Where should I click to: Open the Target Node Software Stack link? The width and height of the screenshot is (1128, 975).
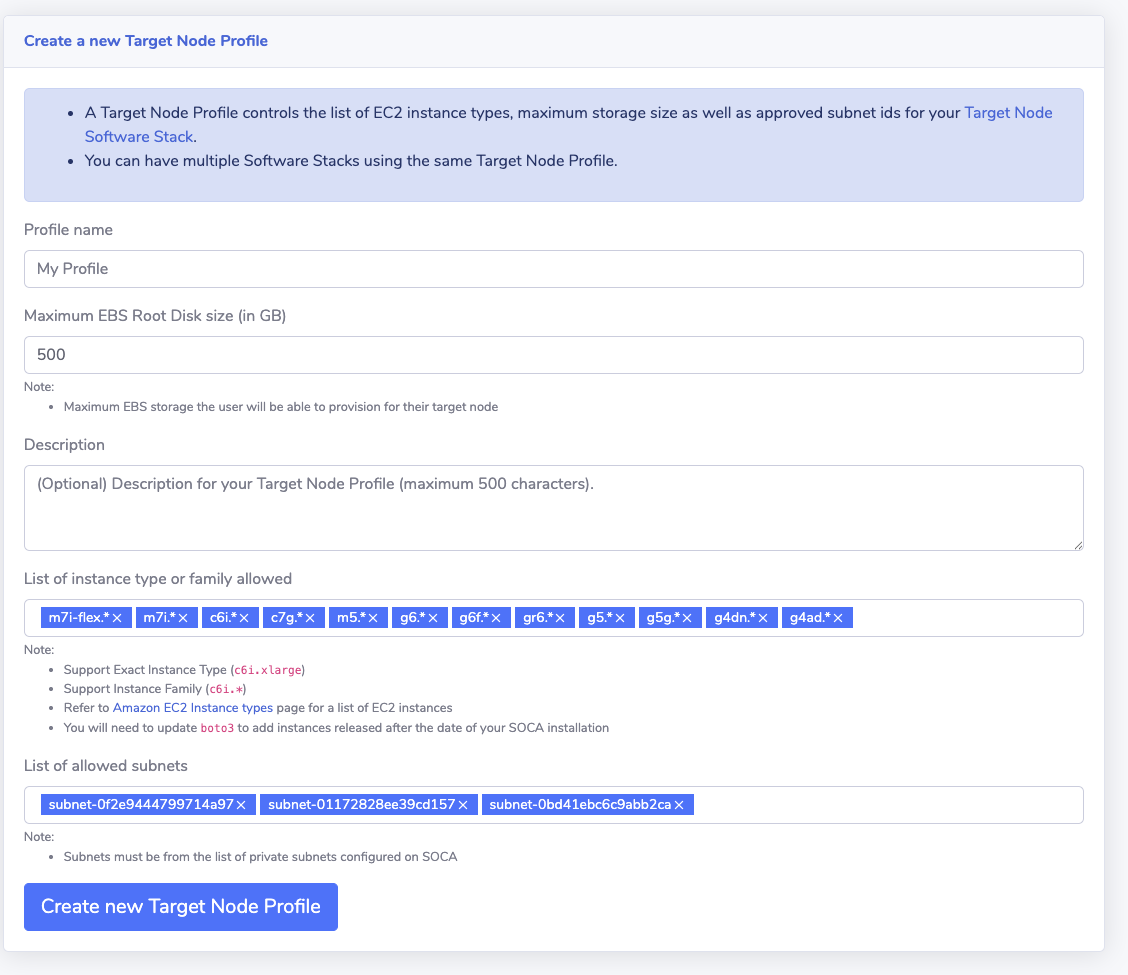point(1007,113)
